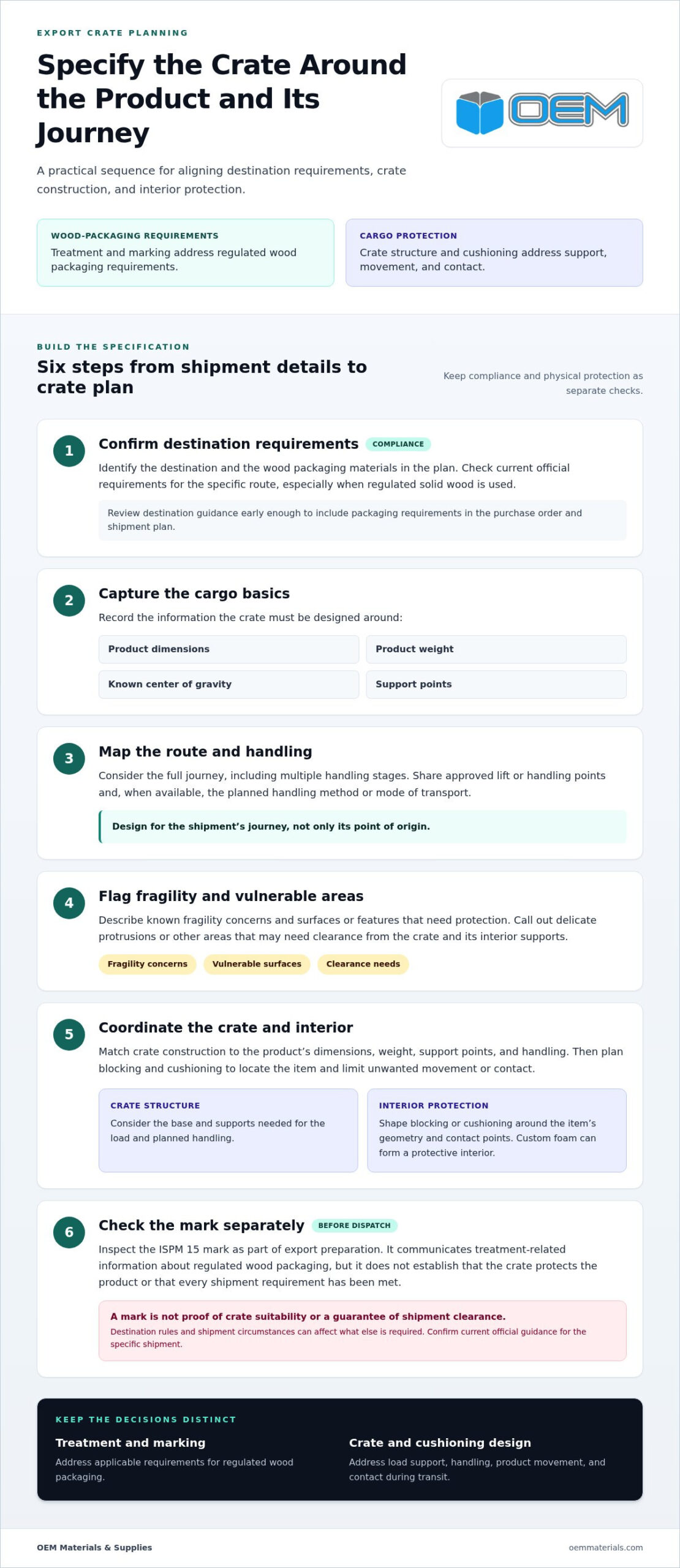Click the step 3 number circle
This screenshot has width=680, height=1568.
(x=69, y=758)
